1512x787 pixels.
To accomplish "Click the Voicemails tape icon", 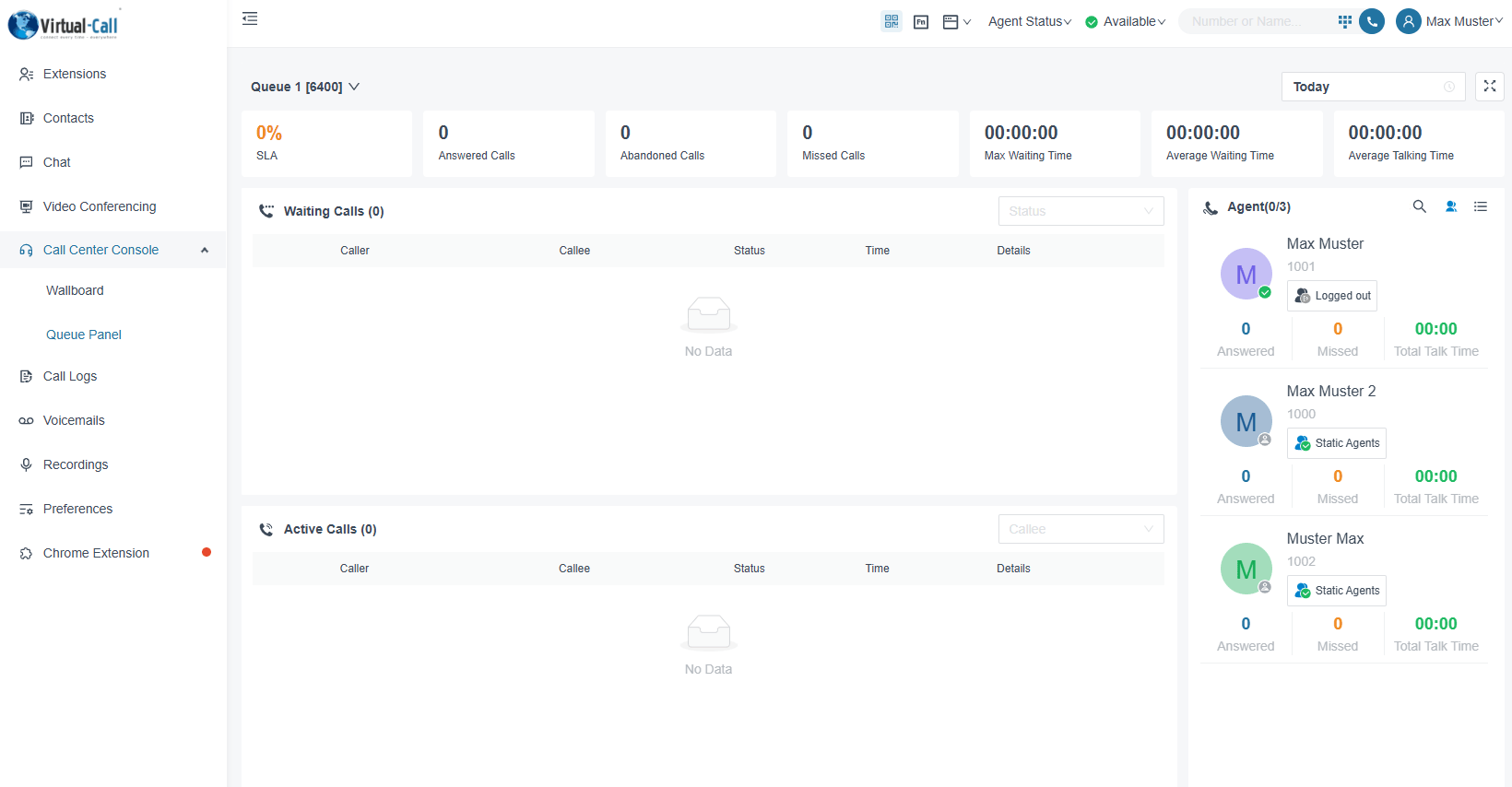I will pos(26,420).
